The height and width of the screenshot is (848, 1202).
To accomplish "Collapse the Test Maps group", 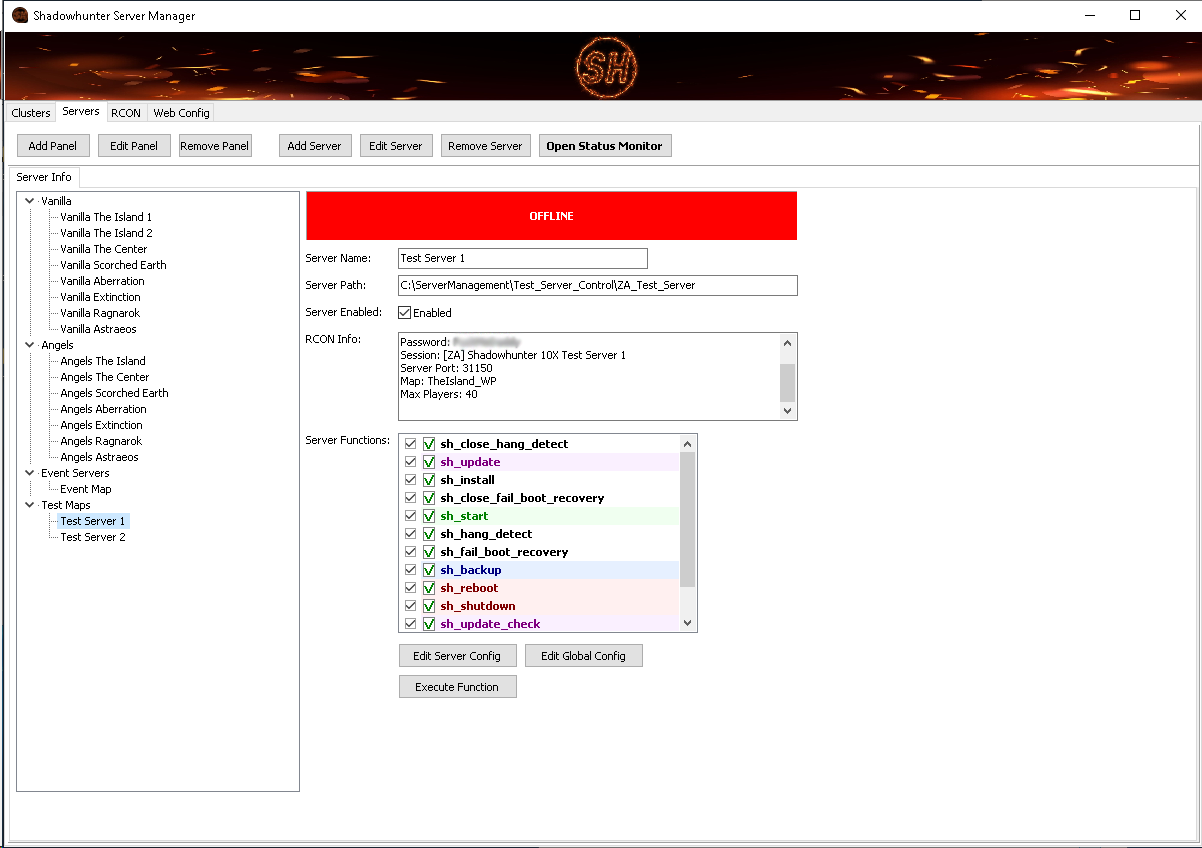I will pos(28,504).
